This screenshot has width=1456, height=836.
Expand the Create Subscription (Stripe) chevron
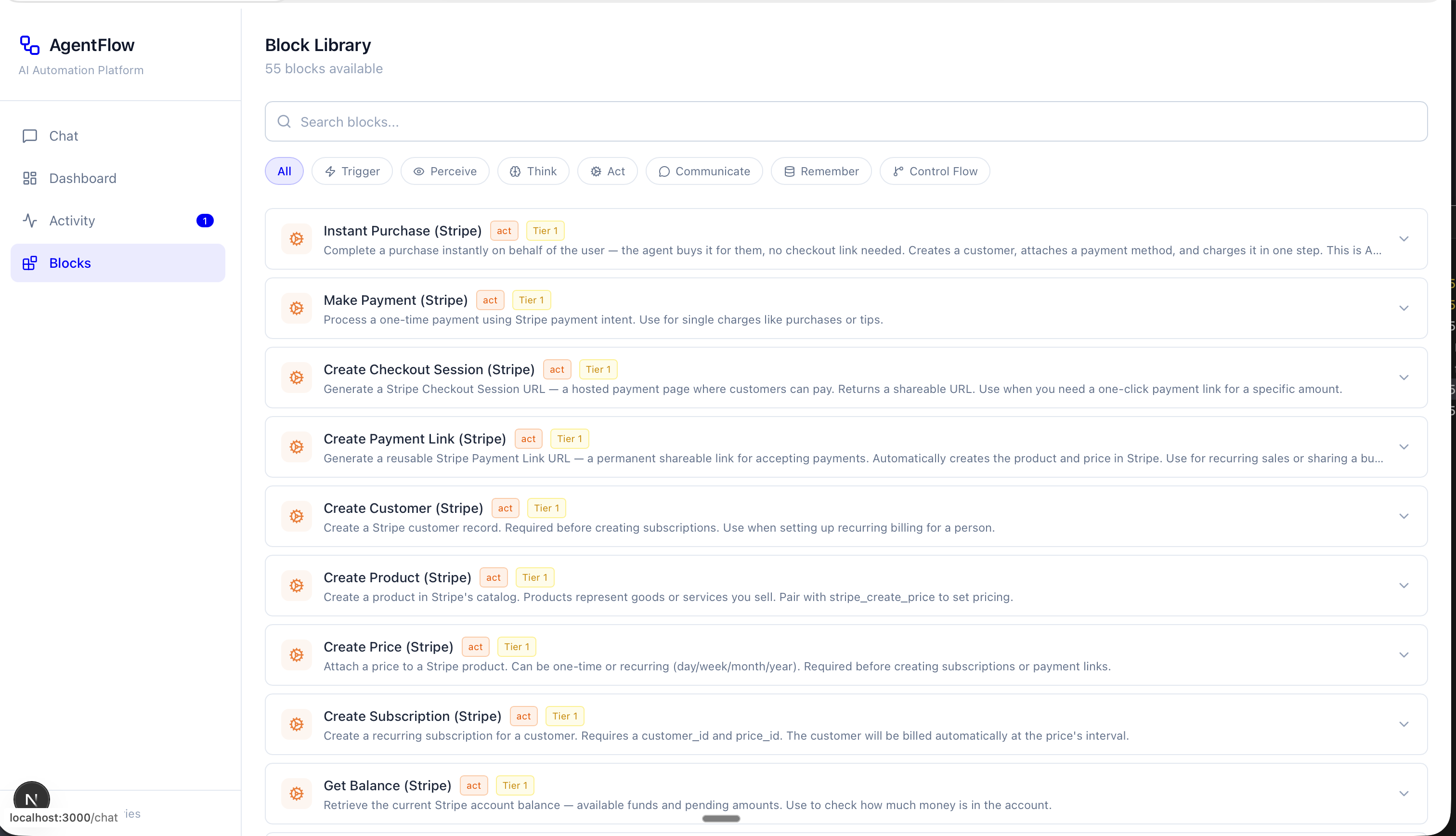(x=1404, y=724)
